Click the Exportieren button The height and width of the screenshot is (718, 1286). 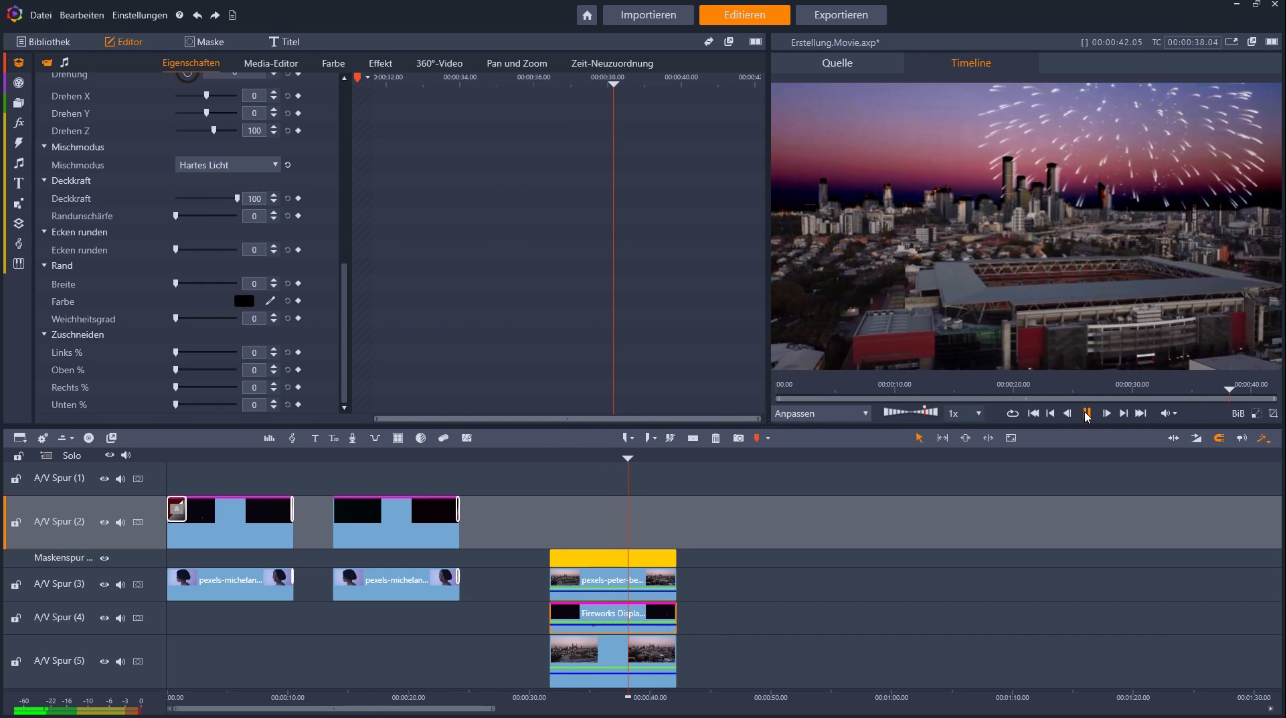(840, 15)
